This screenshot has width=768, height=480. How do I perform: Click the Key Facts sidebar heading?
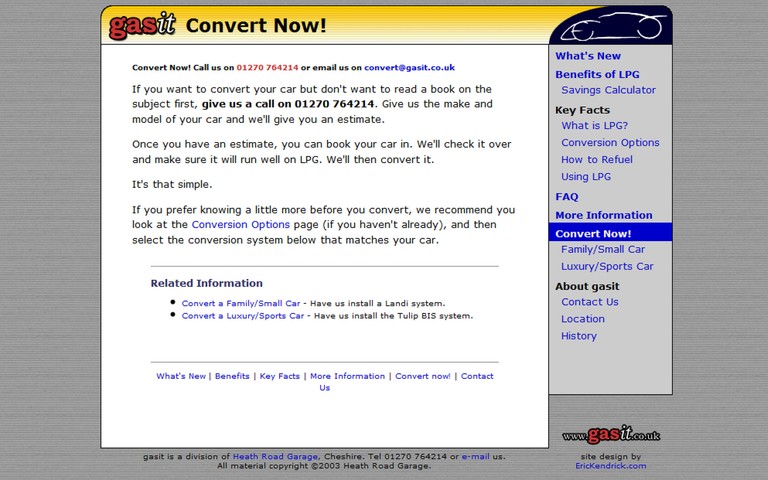[582, 110]
